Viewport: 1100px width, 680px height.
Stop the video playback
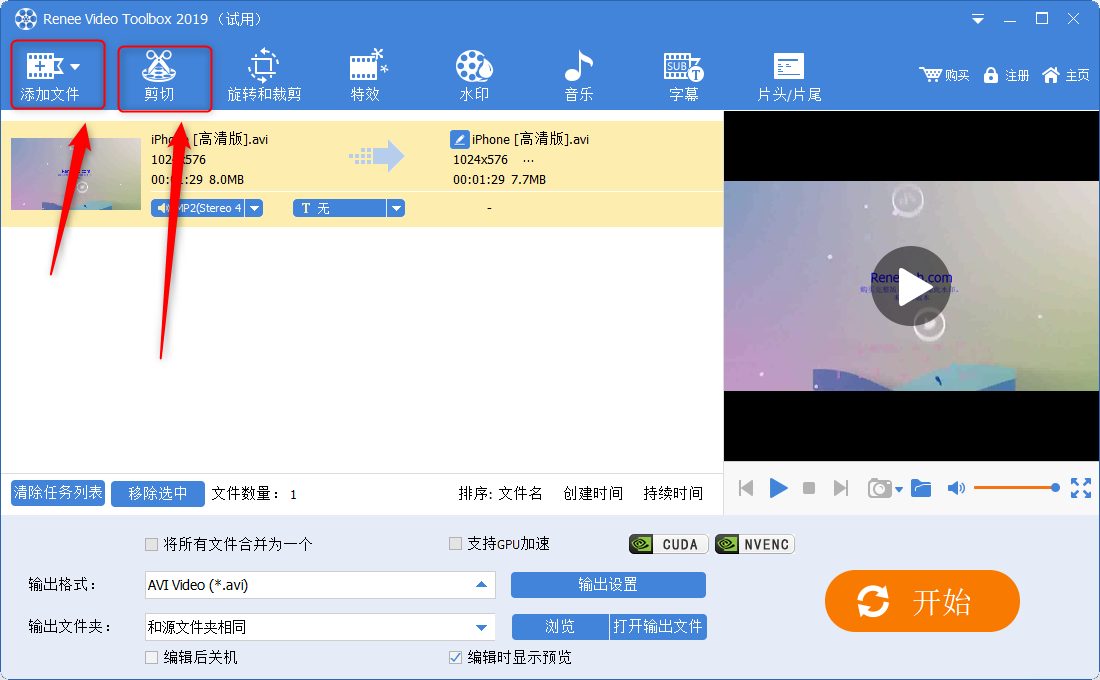(809, 488)
